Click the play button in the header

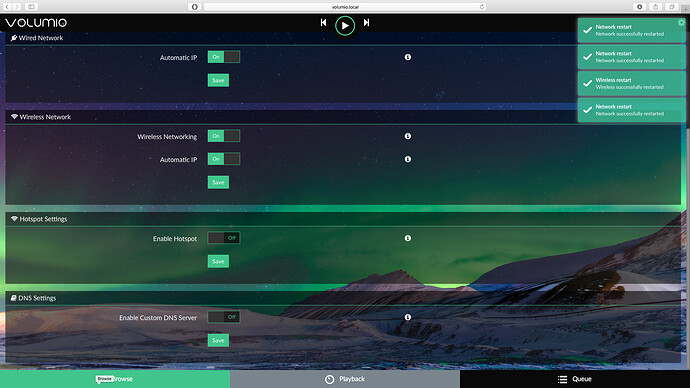point(345,26)
